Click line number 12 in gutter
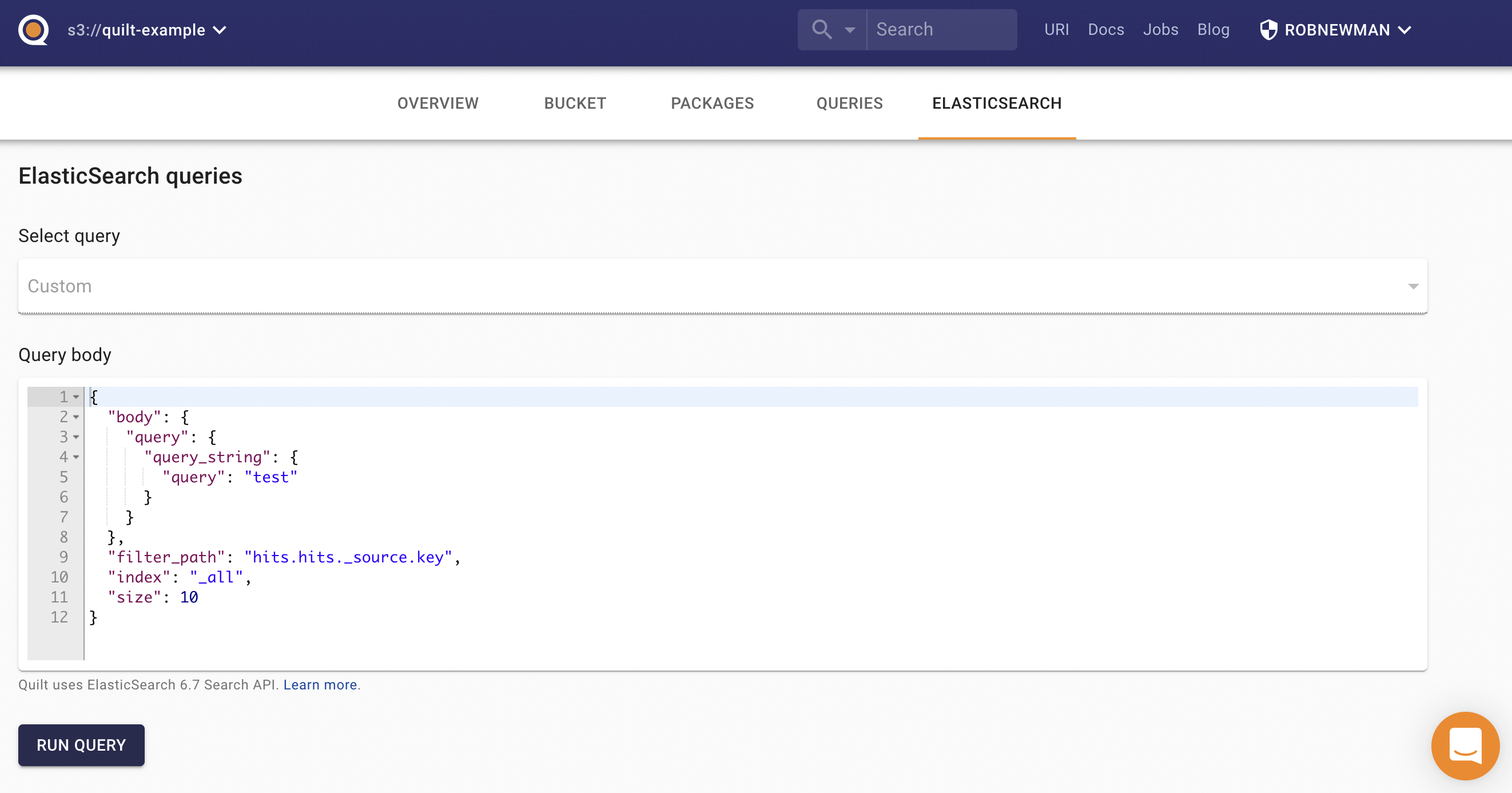1512x793 pixels. coord(59,617)
